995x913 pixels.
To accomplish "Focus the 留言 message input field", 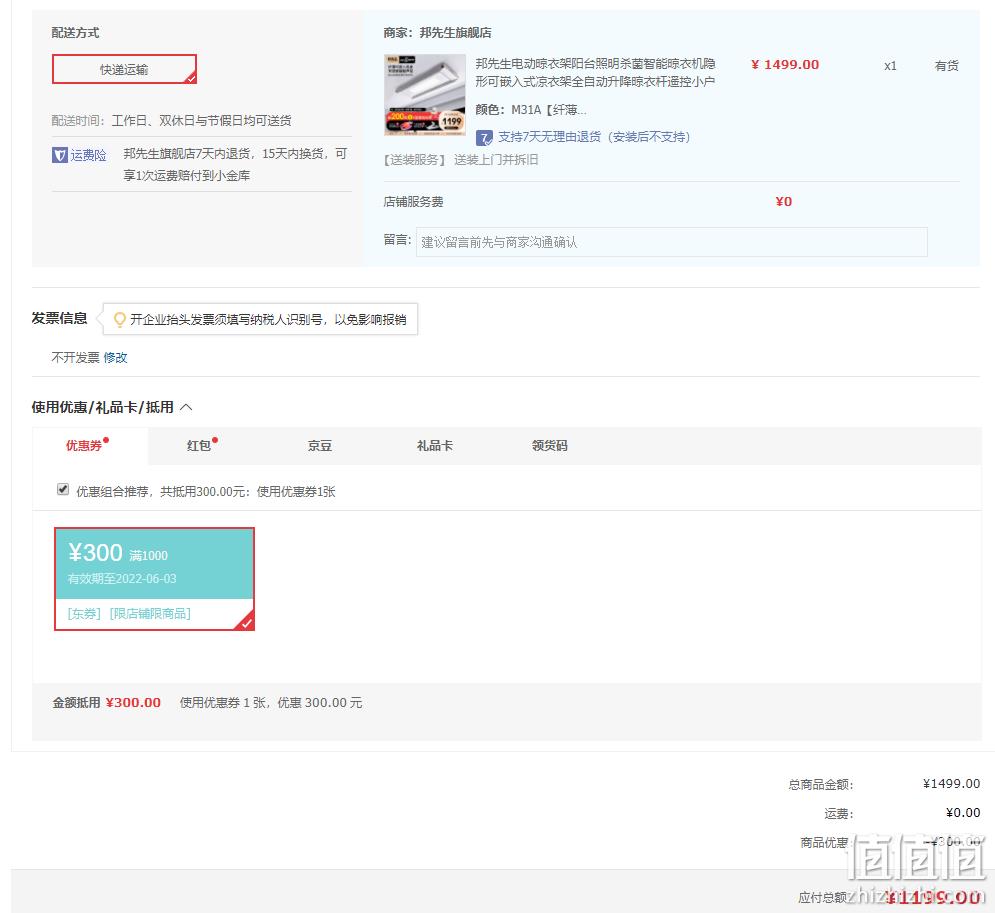I will [671, 242].
